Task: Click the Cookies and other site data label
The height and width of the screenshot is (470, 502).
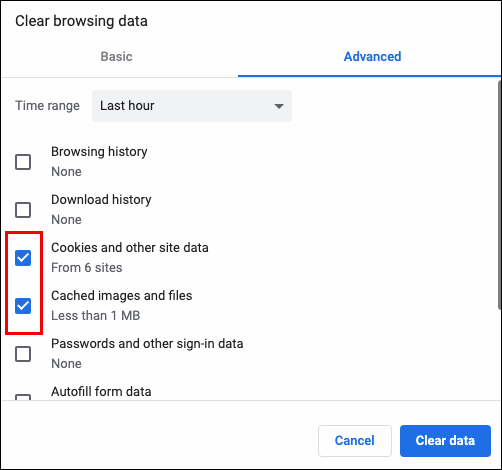Action: click(x=130, y=248)
